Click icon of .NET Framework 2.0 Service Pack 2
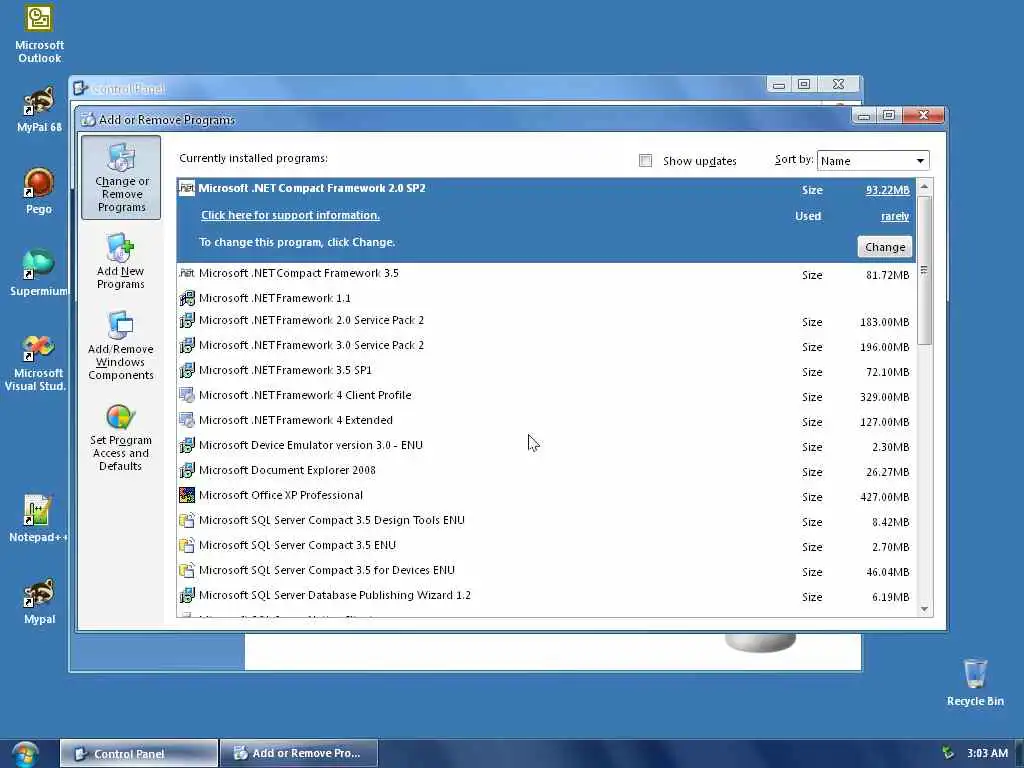Viewport: 1024px width, 768px height. click(x=187, y=321)
